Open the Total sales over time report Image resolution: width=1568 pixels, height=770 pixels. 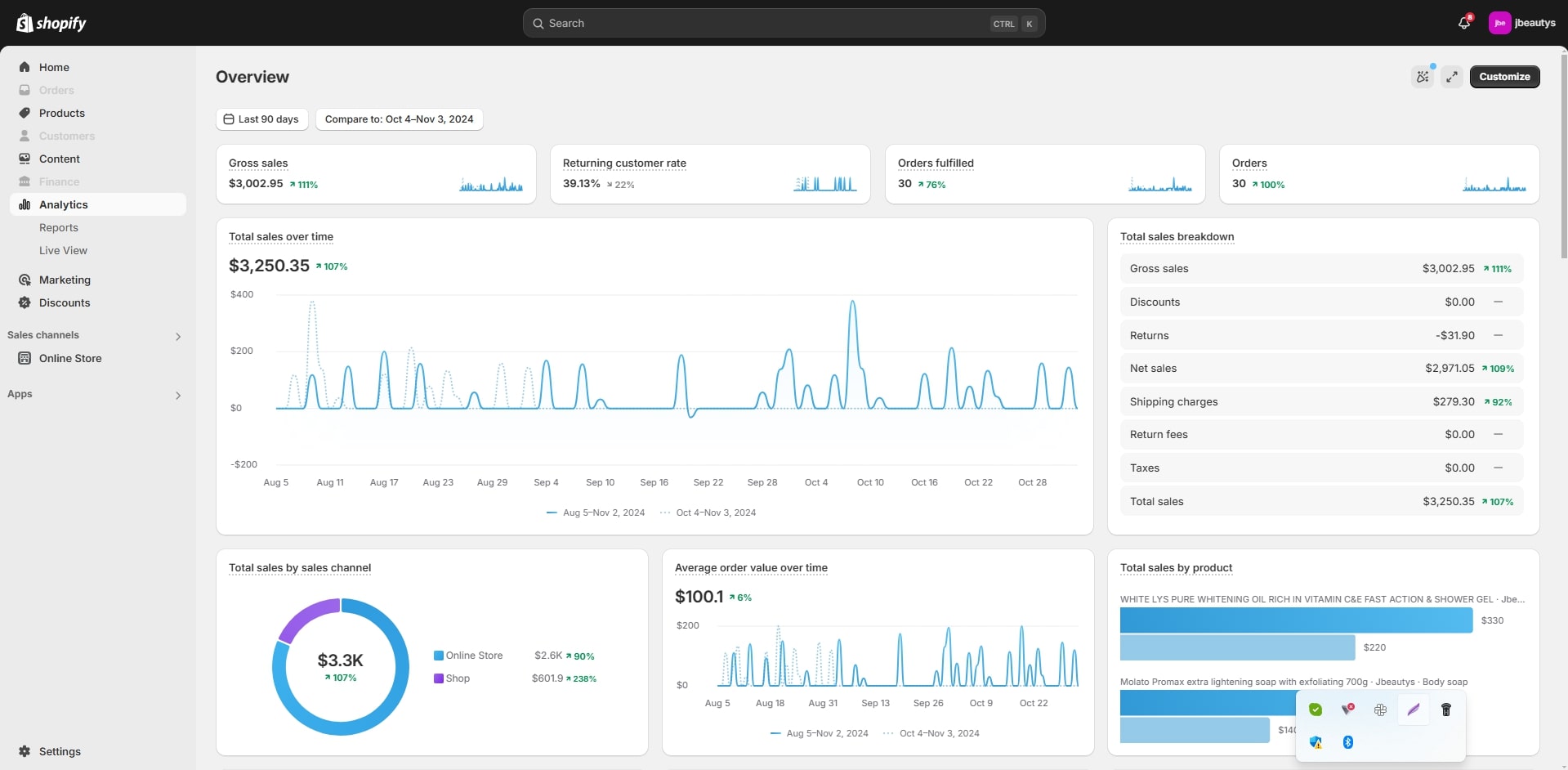[281, 237]
